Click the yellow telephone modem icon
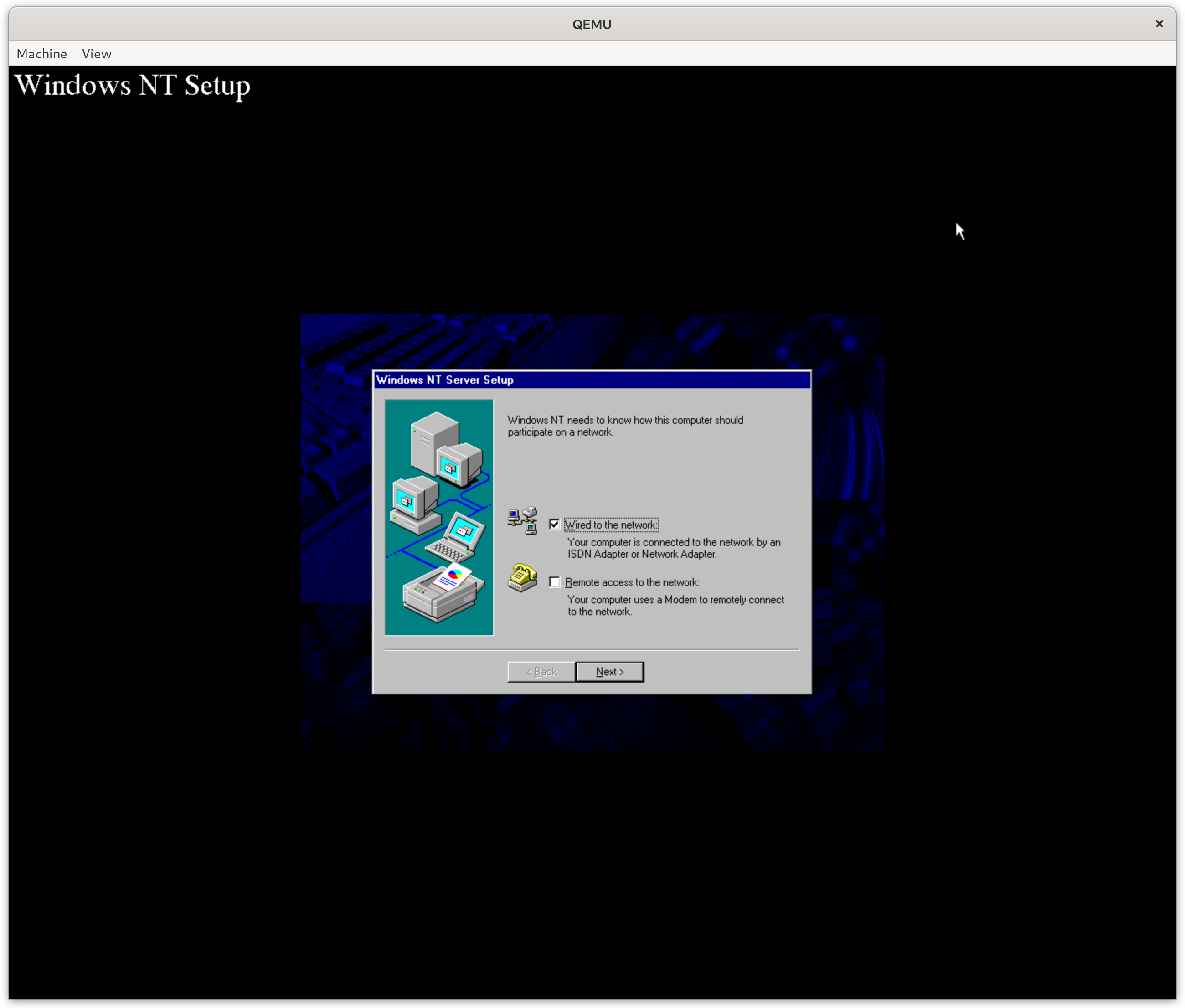This screenshot has width=1185, height=1008. click(523, 578)
